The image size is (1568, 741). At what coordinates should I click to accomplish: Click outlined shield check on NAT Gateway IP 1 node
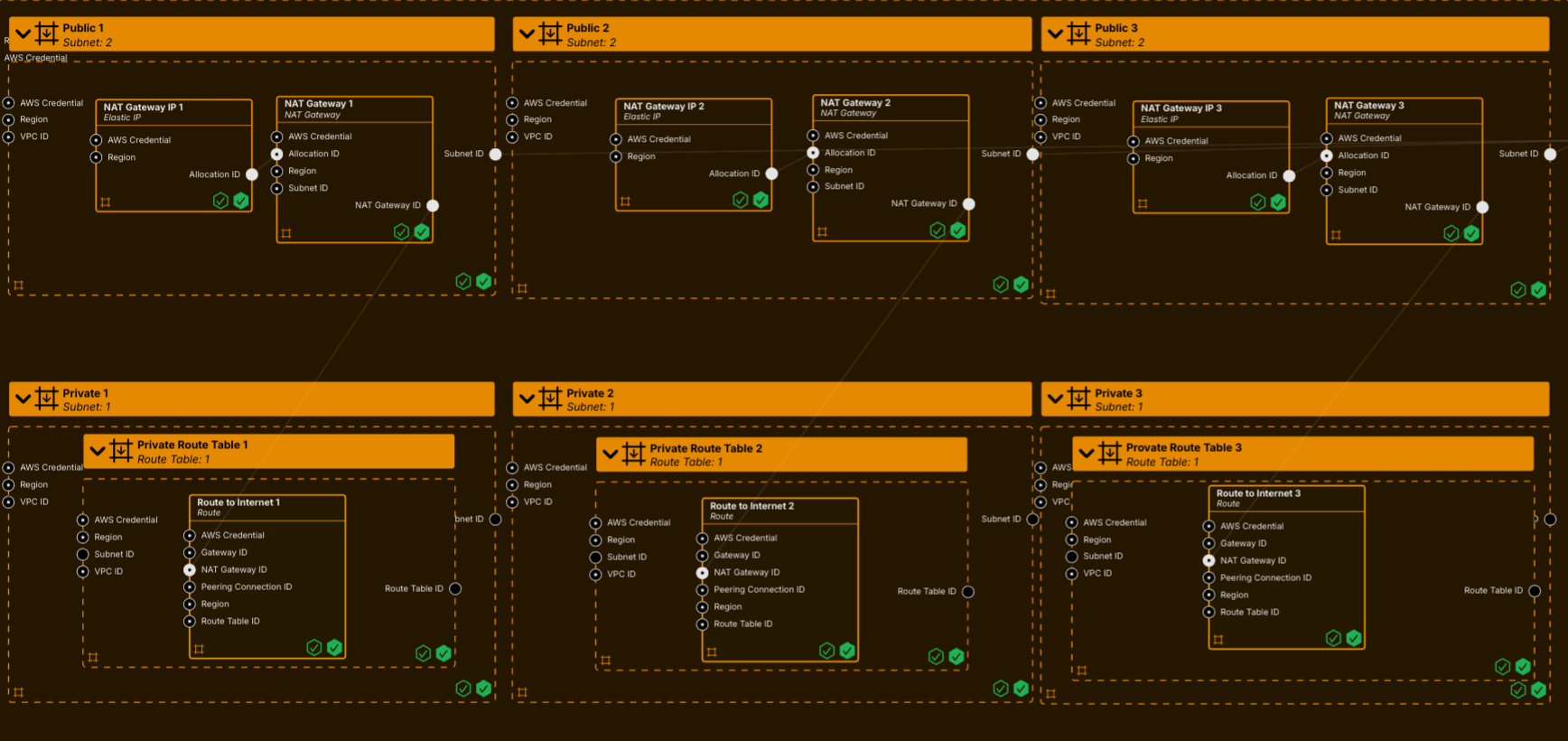point(220,201)
